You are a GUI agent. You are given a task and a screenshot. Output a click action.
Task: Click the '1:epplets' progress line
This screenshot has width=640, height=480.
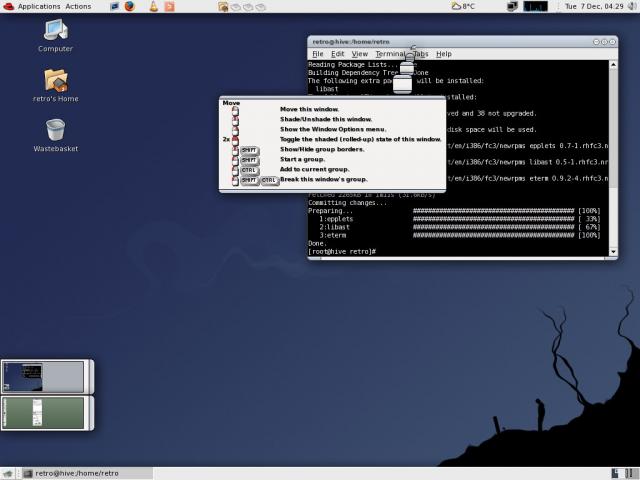459,219
